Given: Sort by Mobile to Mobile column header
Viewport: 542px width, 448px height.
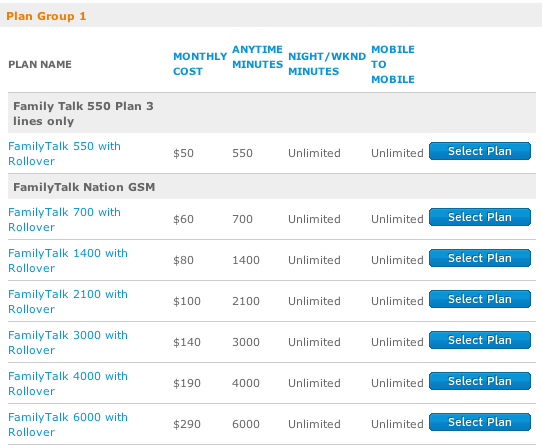Looking at the screenshot, I should click(x=393, y=64).
